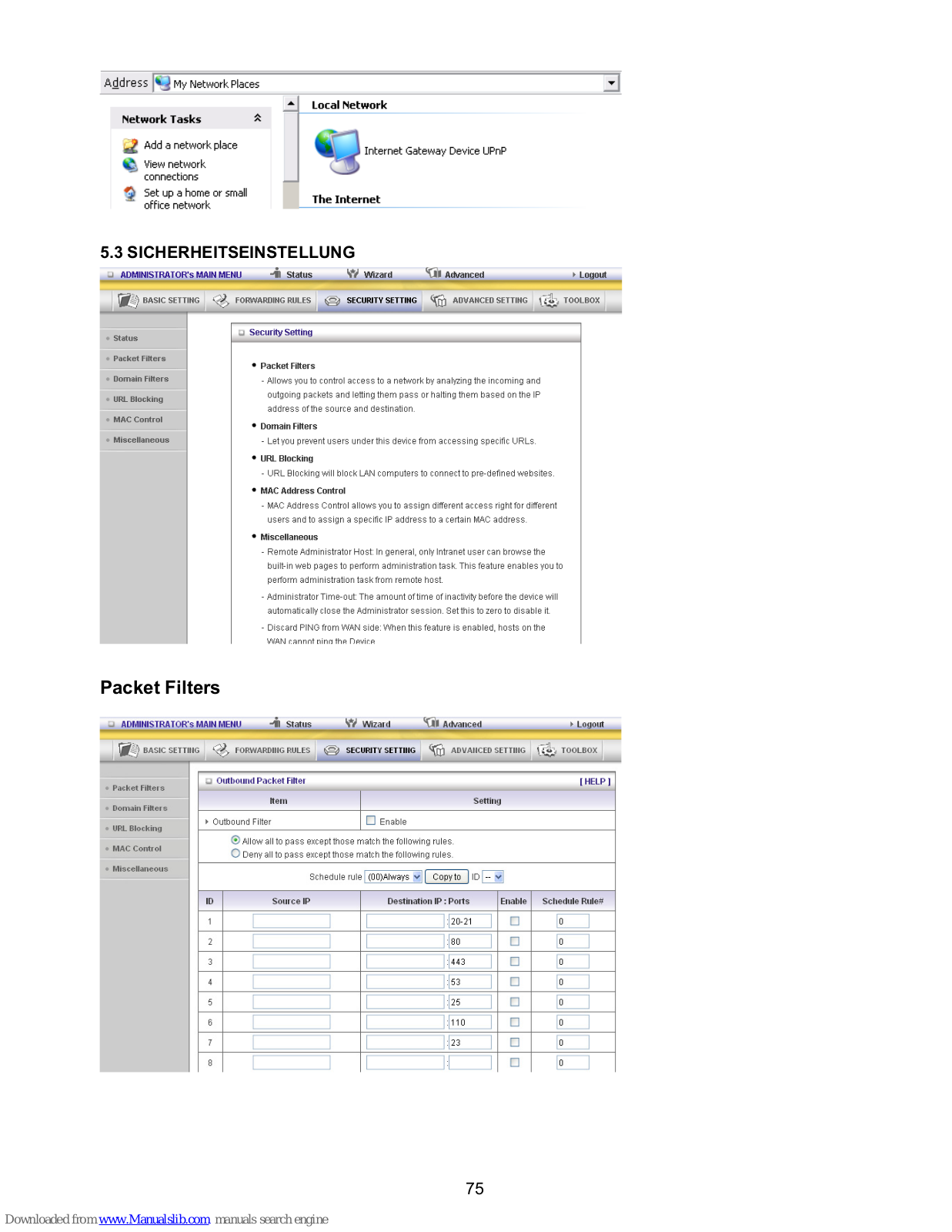Viewport: 952px width, 1232px height.
Task: Click the Internet Gateway Device UPnP icon
Action: [x=338, y=152]
